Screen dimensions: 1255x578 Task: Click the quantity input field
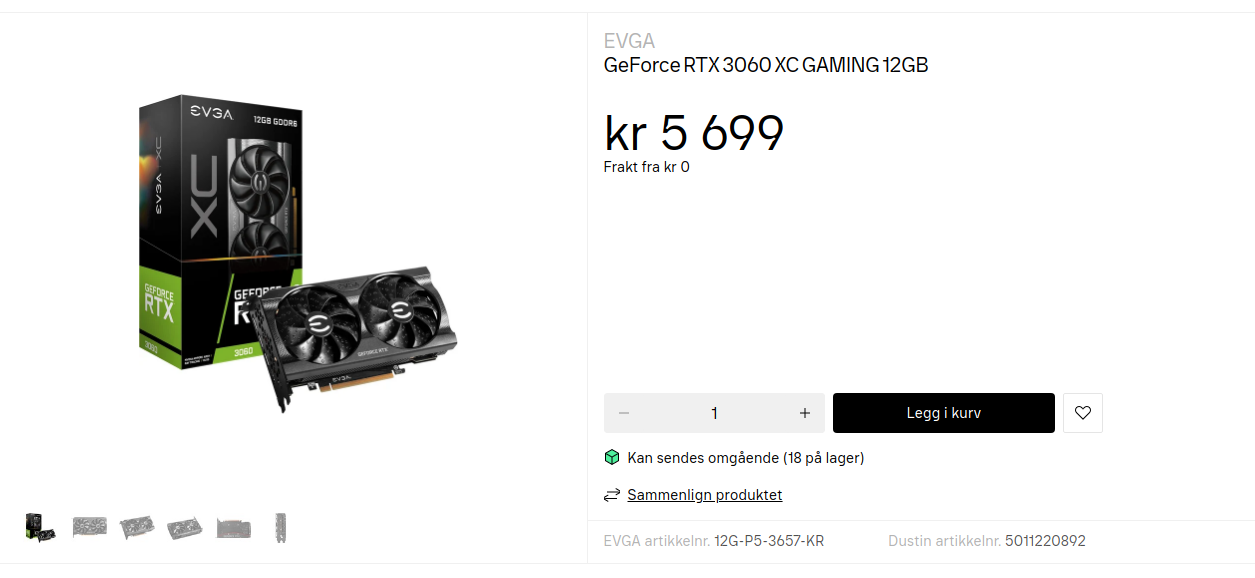tap(714, 413)
